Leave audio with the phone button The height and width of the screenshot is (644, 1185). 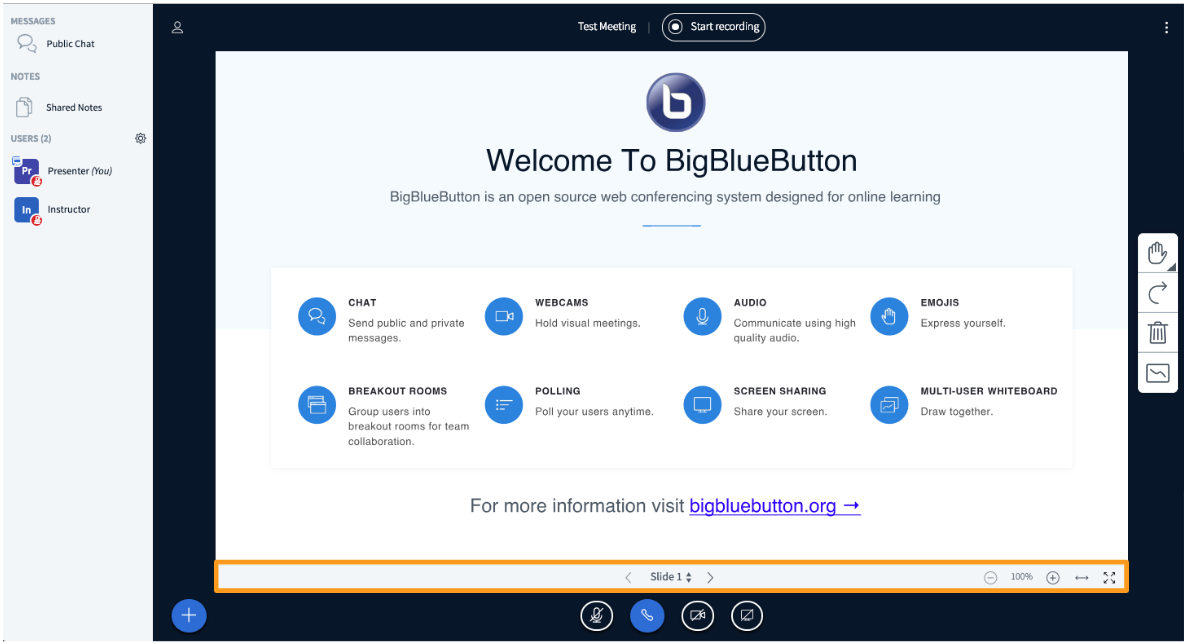click(647, 615)
